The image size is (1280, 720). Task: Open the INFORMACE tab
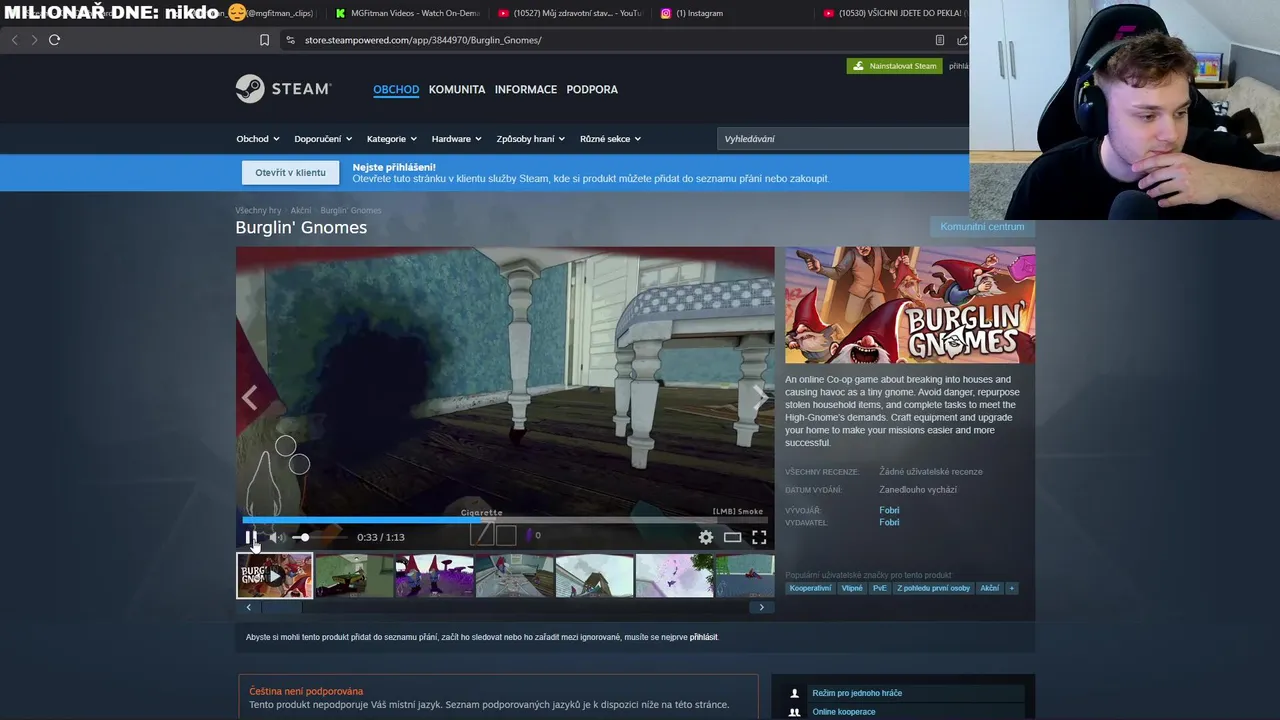click(526, 89)
